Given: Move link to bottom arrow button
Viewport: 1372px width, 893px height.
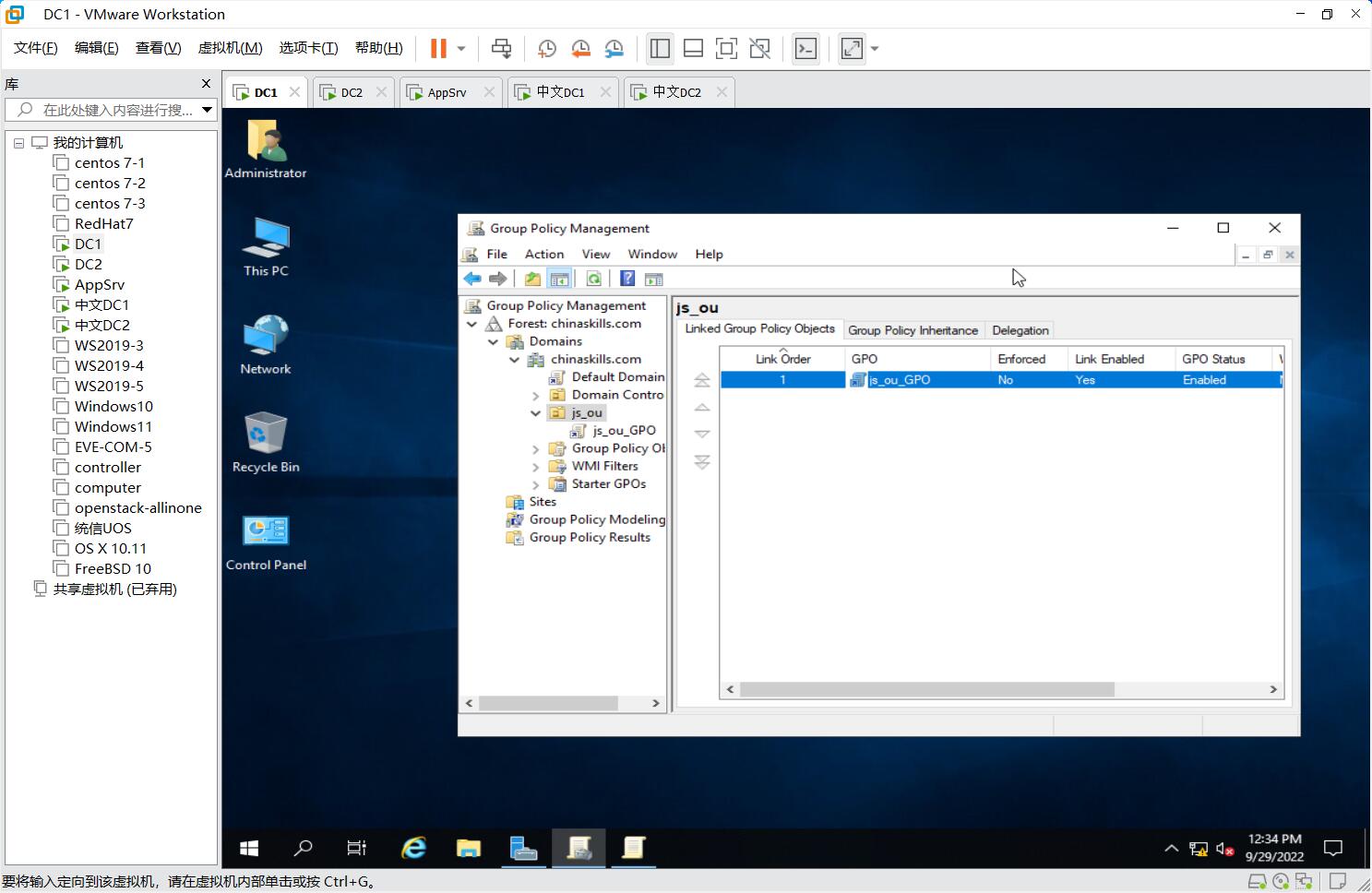Looking at the screenshot, I should (x=702, y=461).
